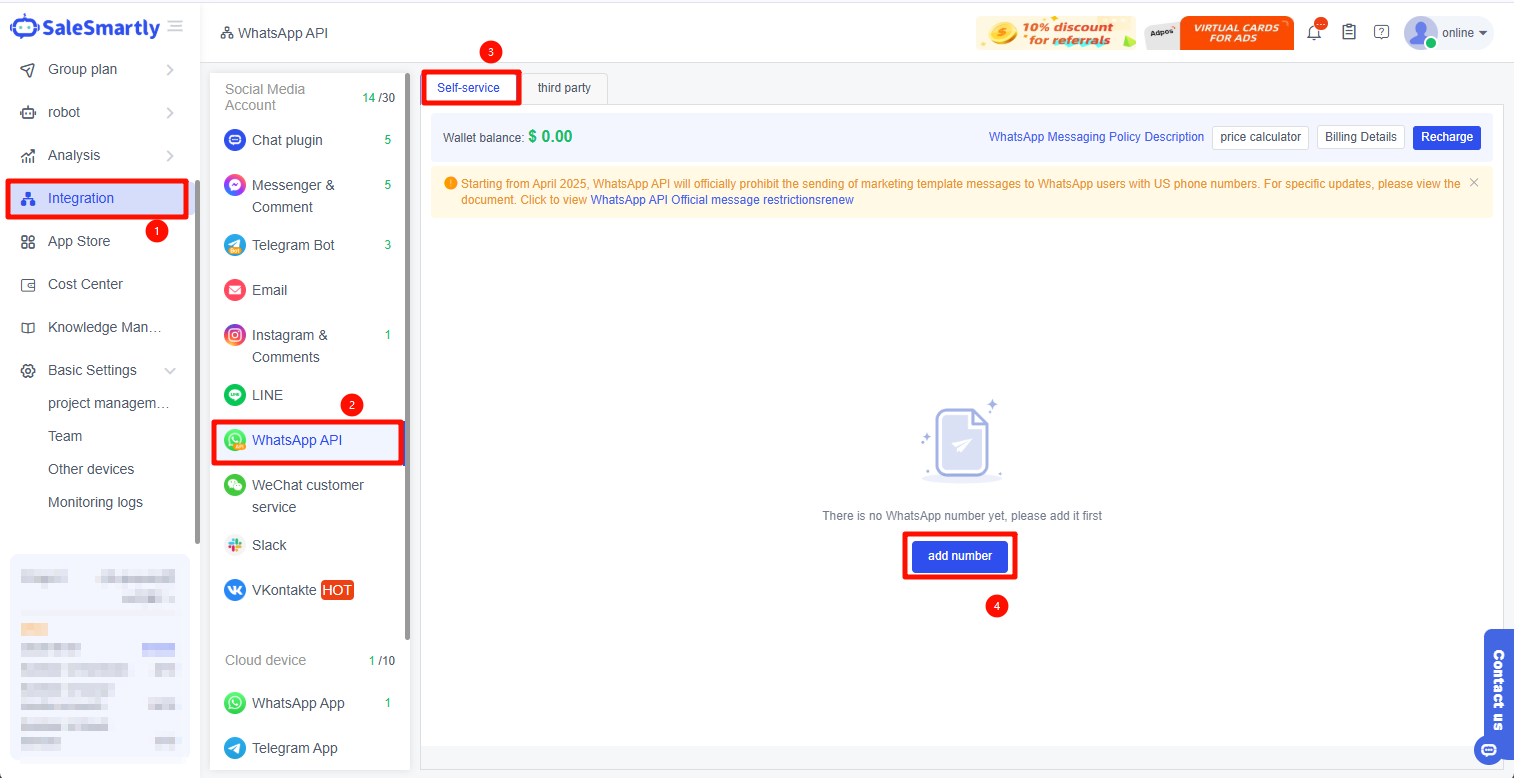This screenshot has height=778, width=1514.
Task: Click the WeChat customer service icon
Action: tap(235, 485)
